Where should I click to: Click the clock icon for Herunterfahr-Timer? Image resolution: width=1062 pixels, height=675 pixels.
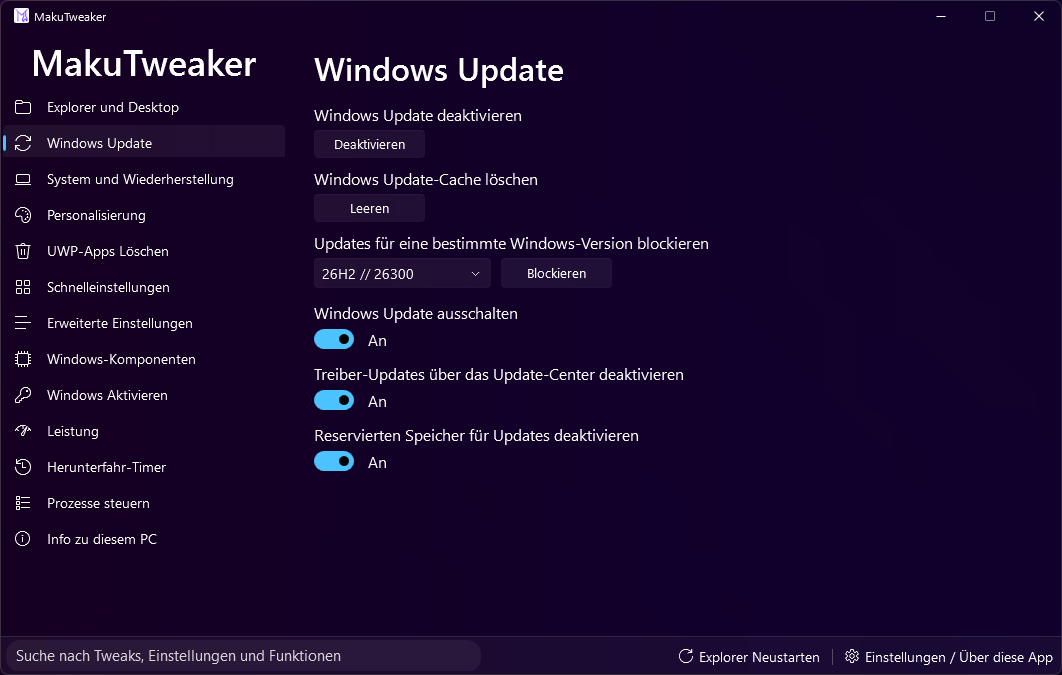[x=23, y=467]
